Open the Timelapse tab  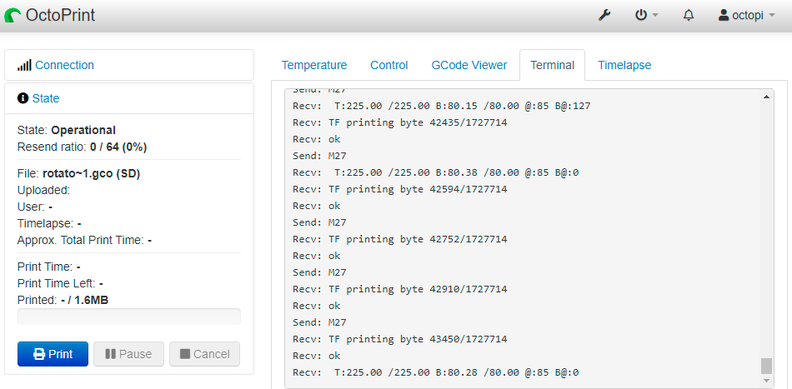point(624,65)
